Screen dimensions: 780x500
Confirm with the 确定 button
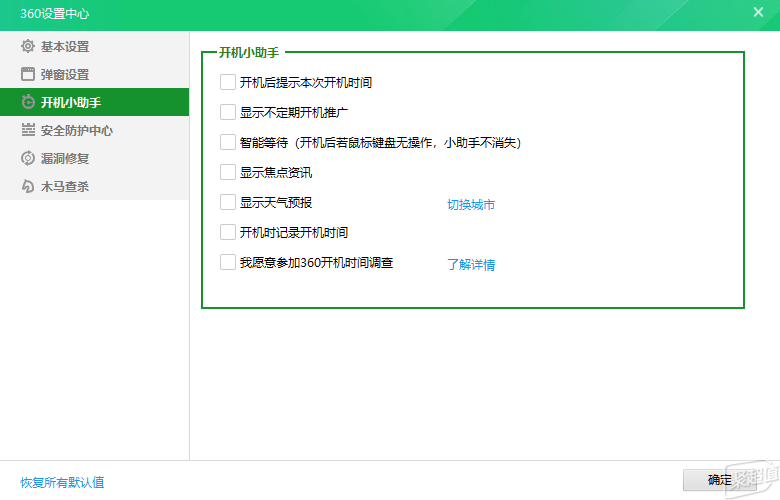(719, 480)
